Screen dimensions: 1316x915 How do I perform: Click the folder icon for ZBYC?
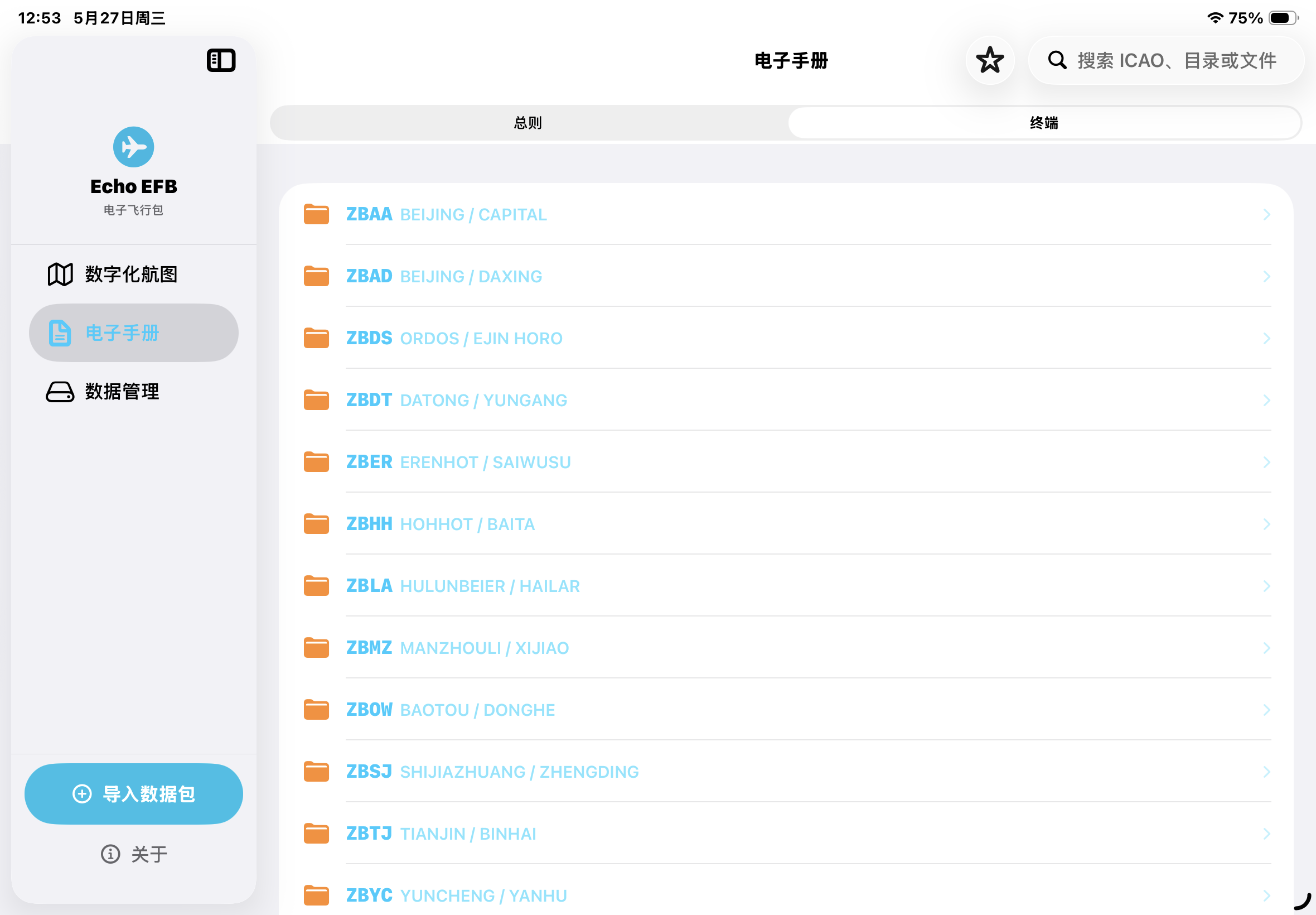tap(316, 895)
